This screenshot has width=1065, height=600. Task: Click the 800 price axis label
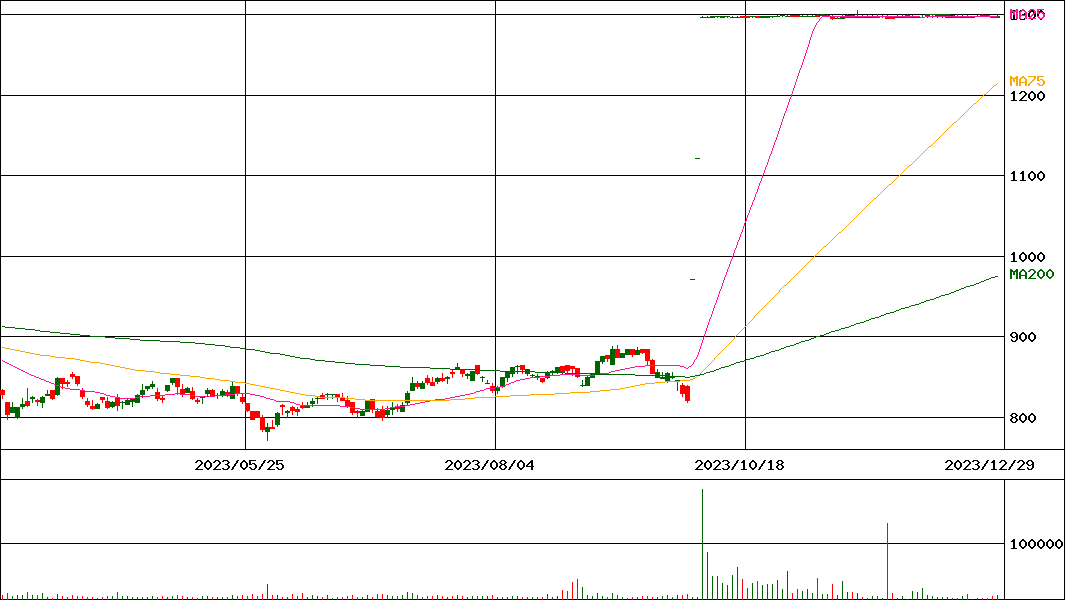1022,418
